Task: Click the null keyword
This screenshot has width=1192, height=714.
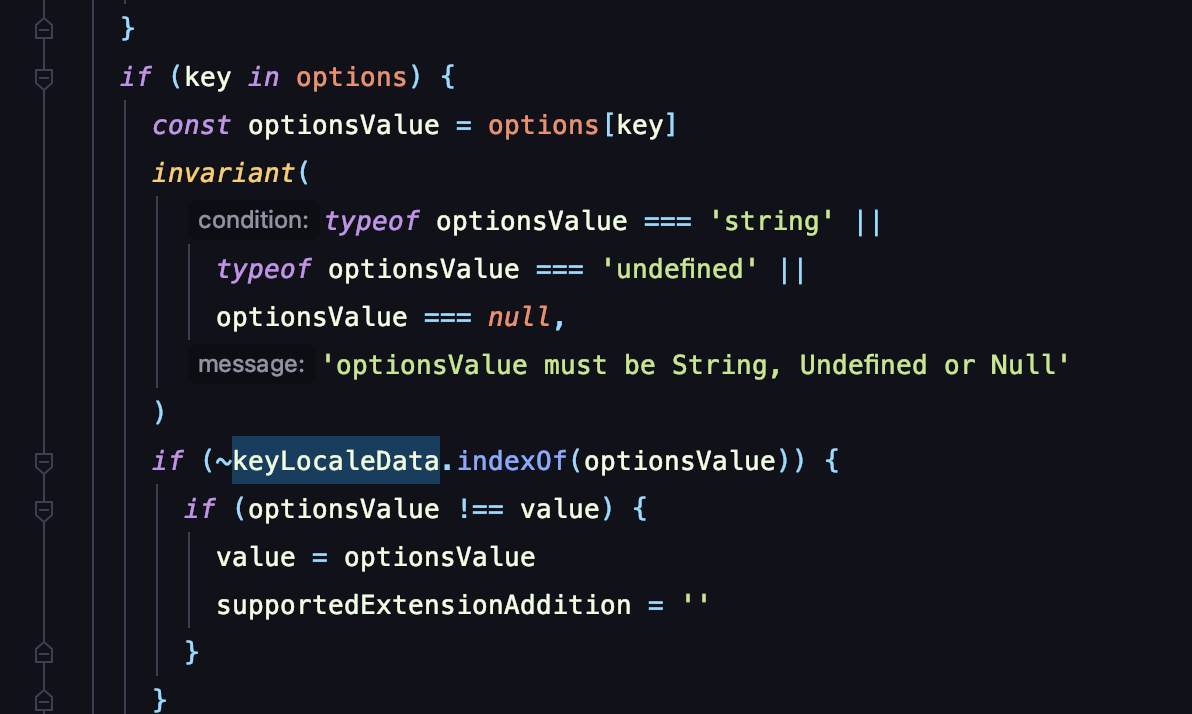Action: pos(519,317)
